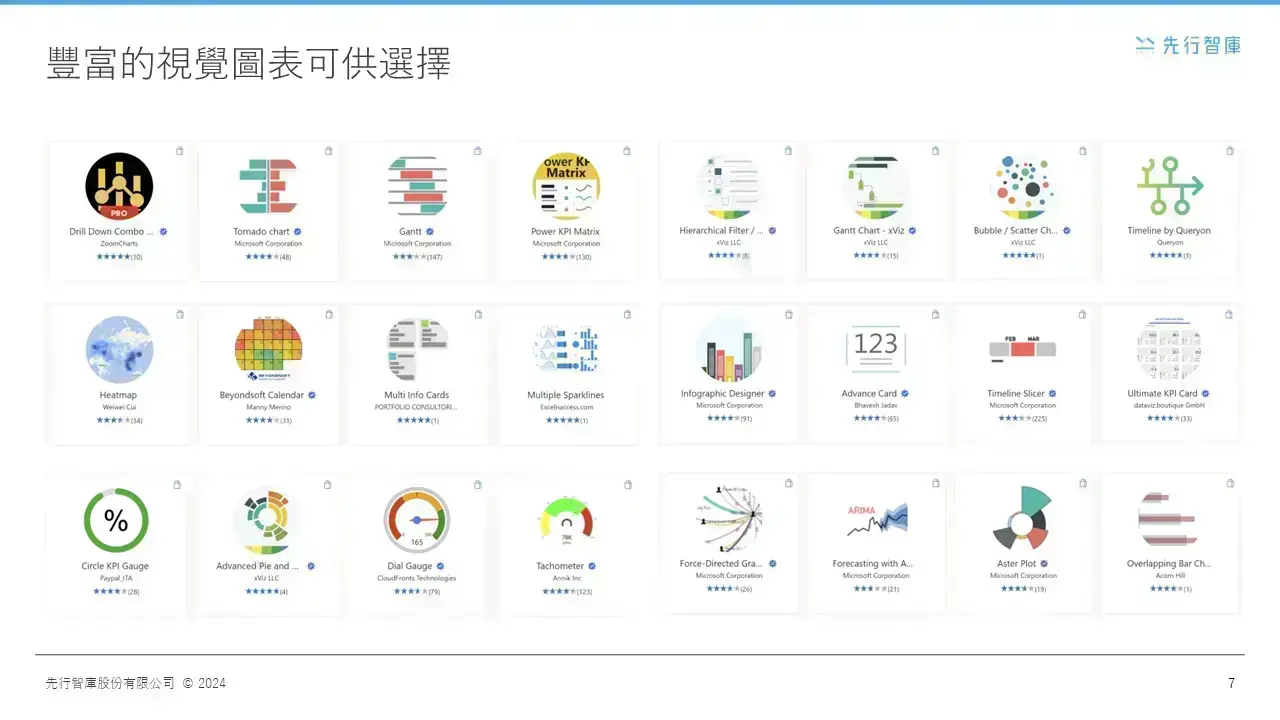The width and height of the screenshot is (1280, 720).
Task: Click the Bhavesh Jadav publisher name
Action: 876,406
